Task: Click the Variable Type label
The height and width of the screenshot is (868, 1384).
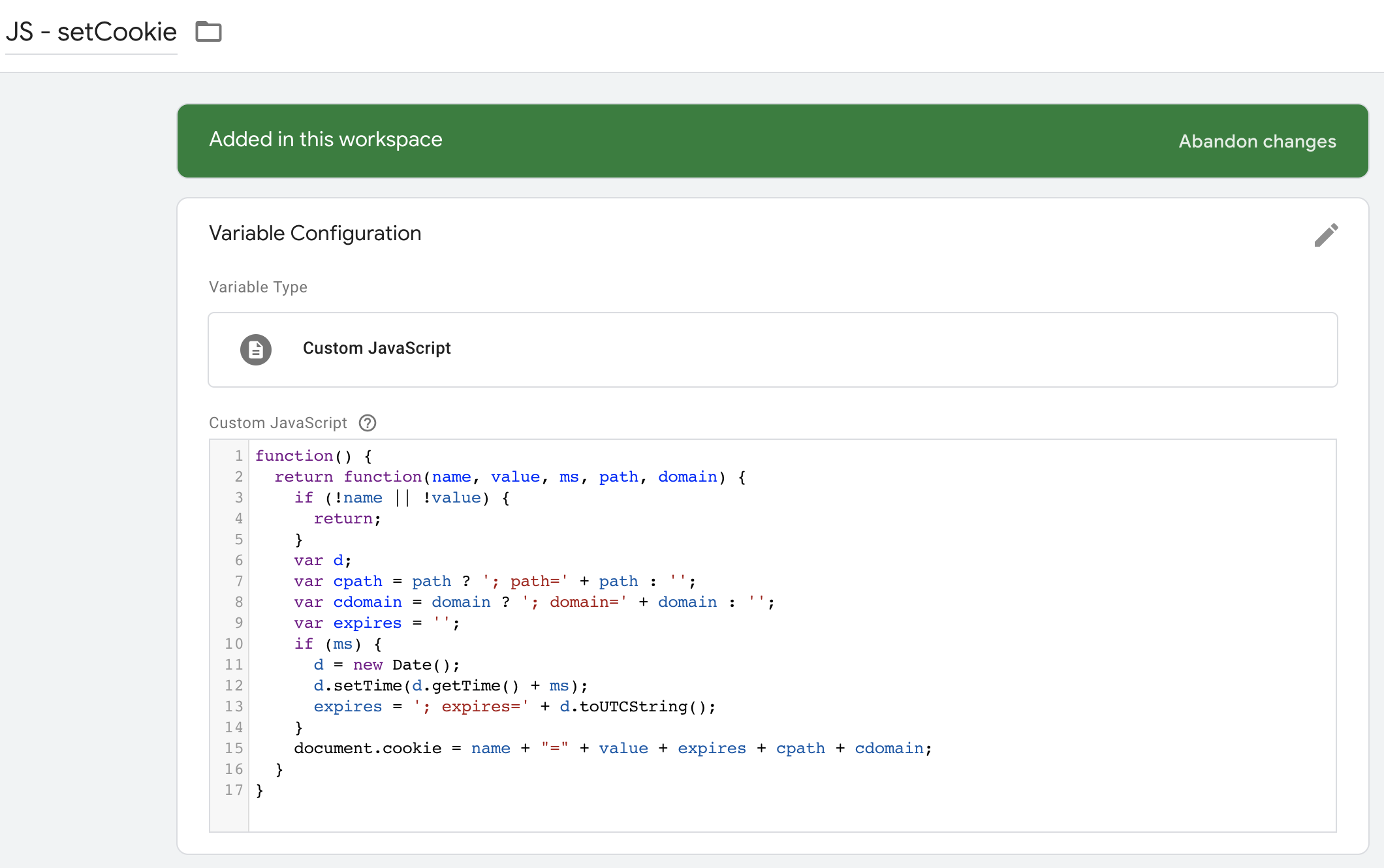Action: pos(258,287)
